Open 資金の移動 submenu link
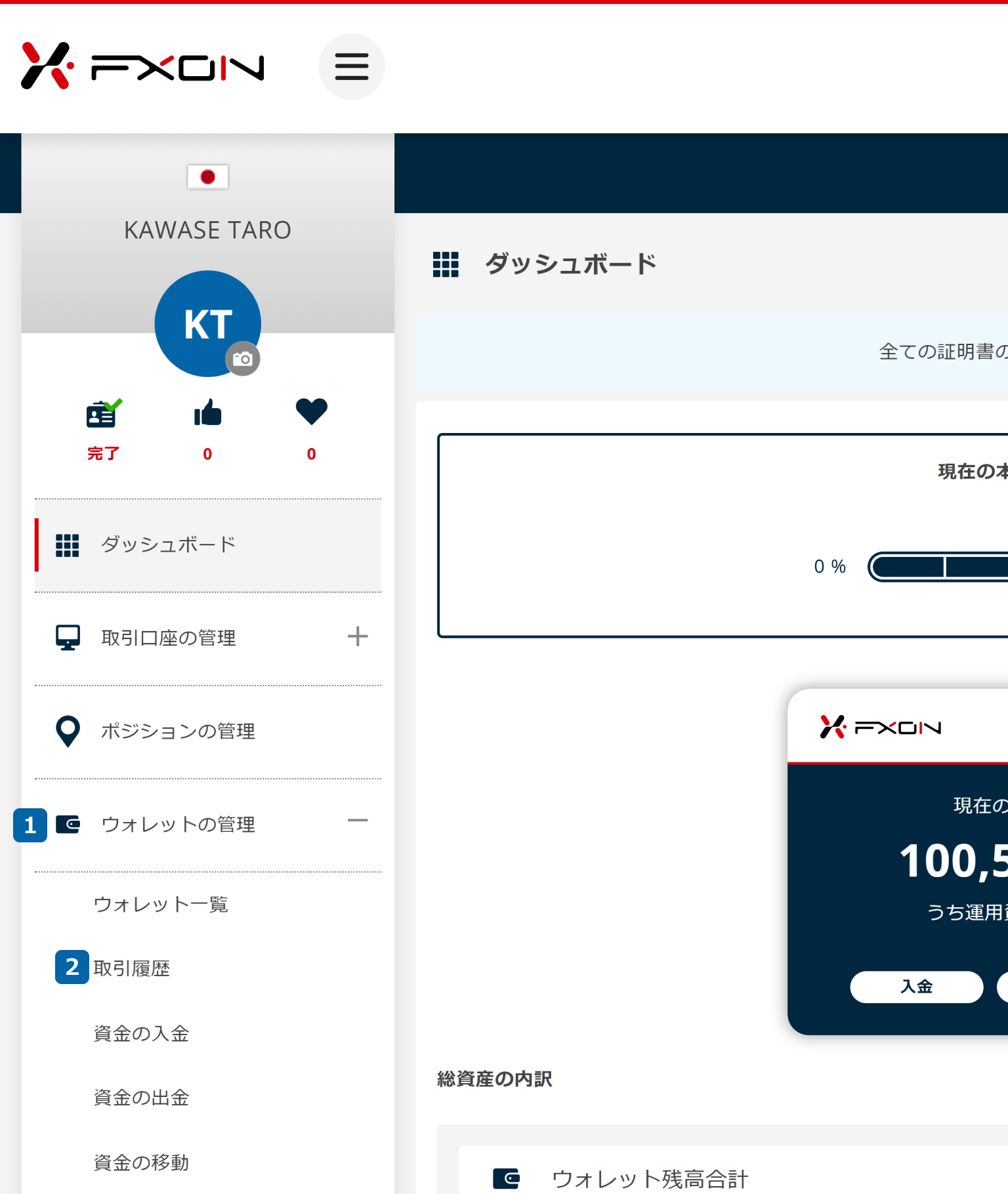 141,1163
